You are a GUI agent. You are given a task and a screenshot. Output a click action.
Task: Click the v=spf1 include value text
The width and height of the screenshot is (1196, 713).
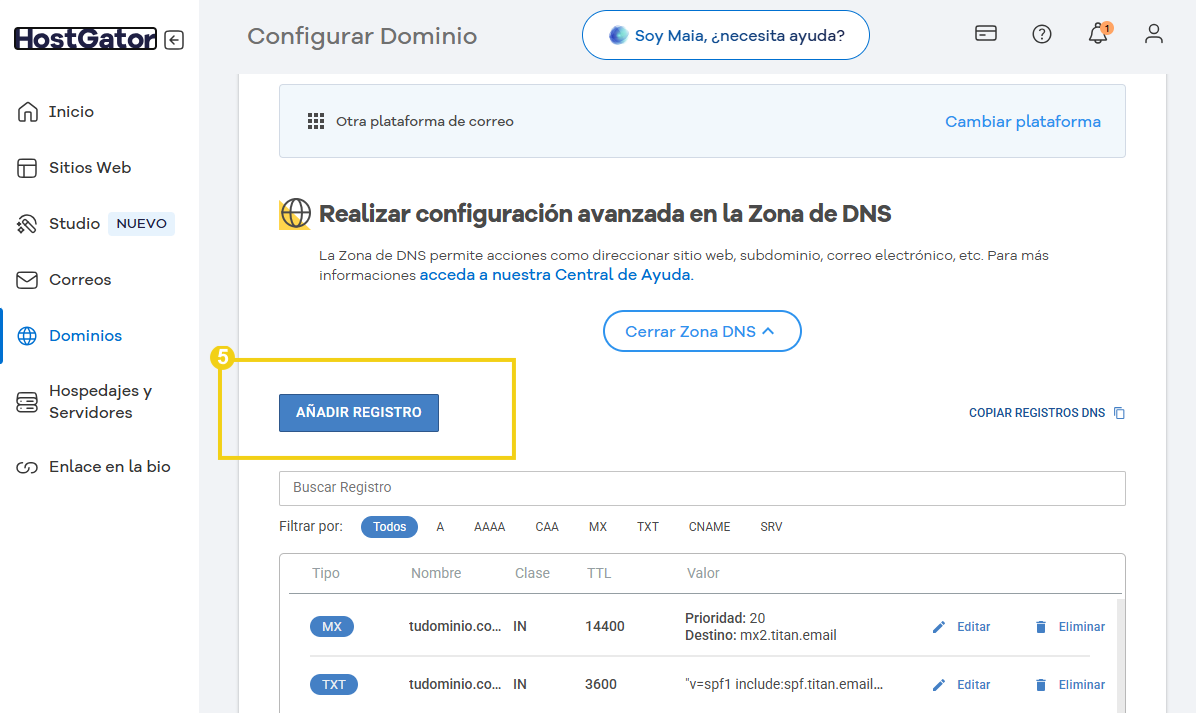point(784,685)
